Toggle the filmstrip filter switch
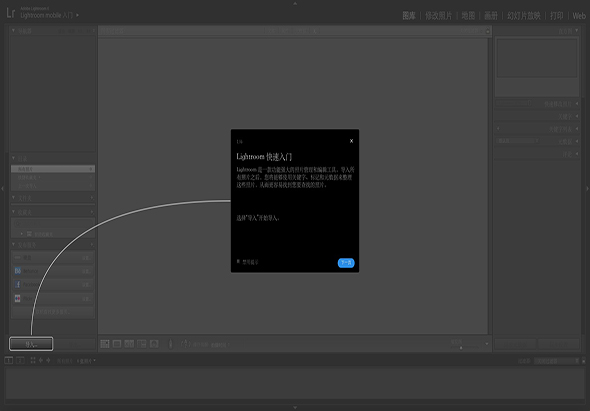Screen dimensions: 590x411 584,361
